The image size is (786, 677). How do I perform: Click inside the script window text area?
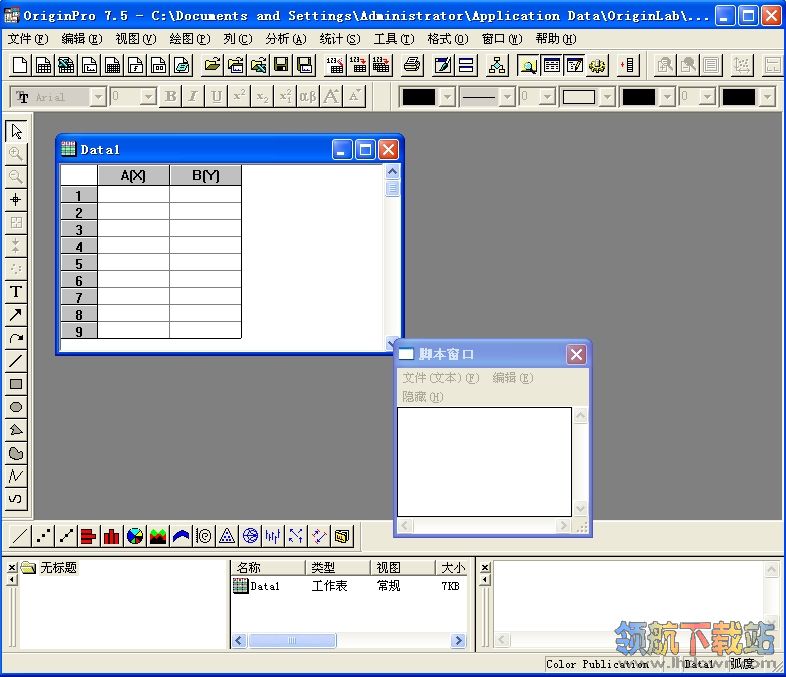[484, 462]
